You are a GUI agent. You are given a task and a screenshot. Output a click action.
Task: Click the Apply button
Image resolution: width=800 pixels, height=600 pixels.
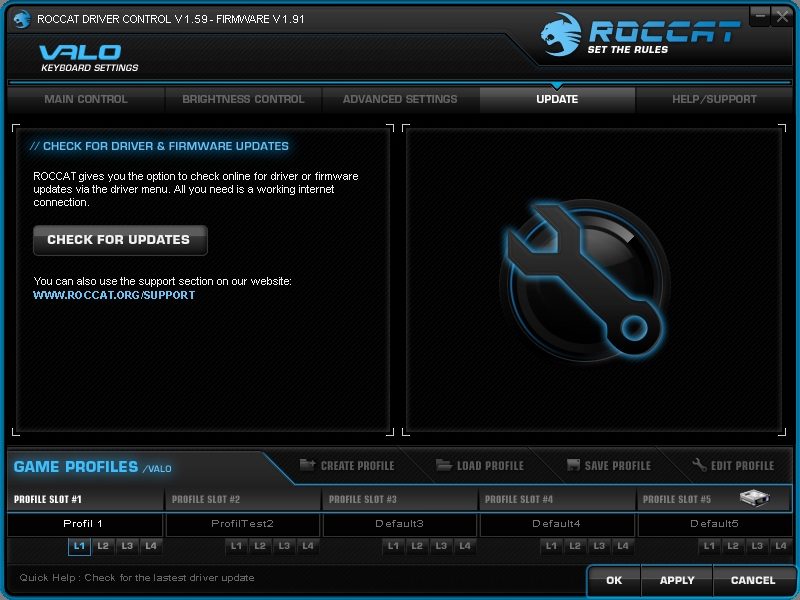(677, 580)
